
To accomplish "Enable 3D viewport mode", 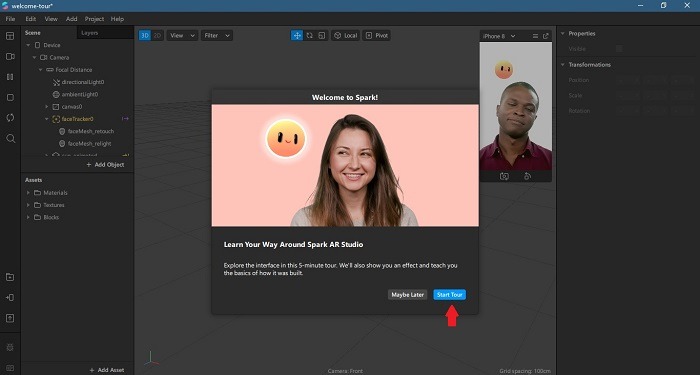I will click(145, 35).
